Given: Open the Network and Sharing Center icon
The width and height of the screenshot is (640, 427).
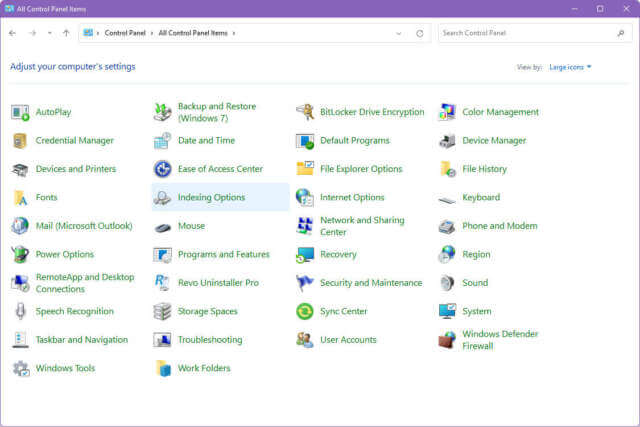Looking at the screenshot, I should point(305,226).
